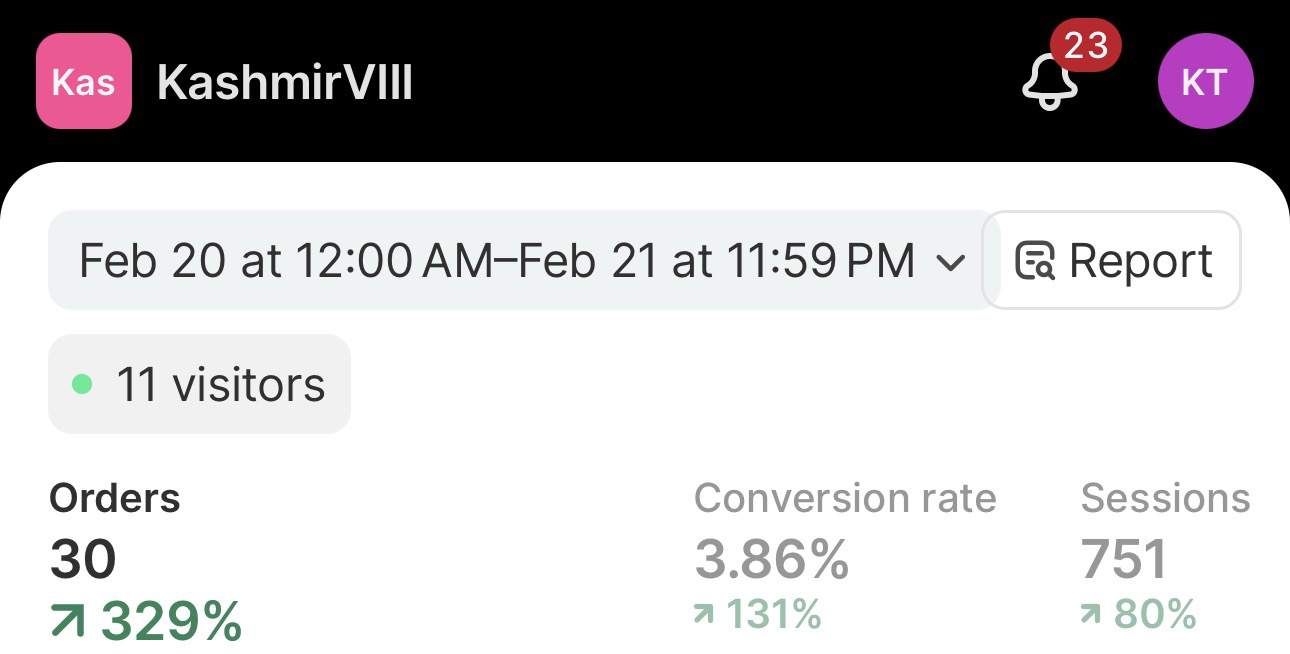Open the KashmirVIII store switcher
The height and width of the screenshot is (654, 1290).
(x=285, y=82)
